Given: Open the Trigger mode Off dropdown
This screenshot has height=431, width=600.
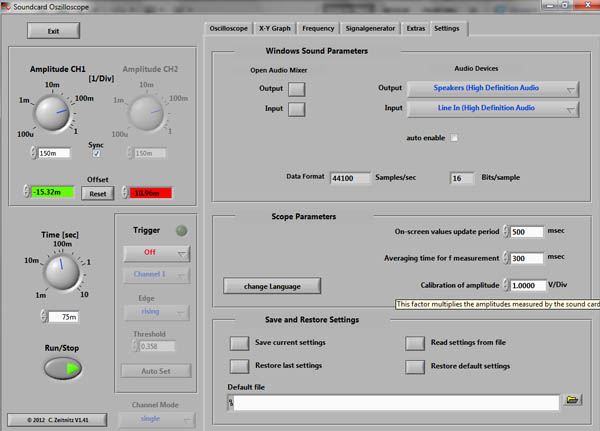Looking at the screenshot, I should [x=155, y=254].
